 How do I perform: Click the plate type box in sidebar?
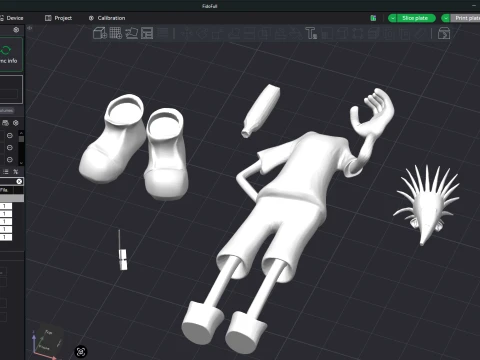point(11,89)
